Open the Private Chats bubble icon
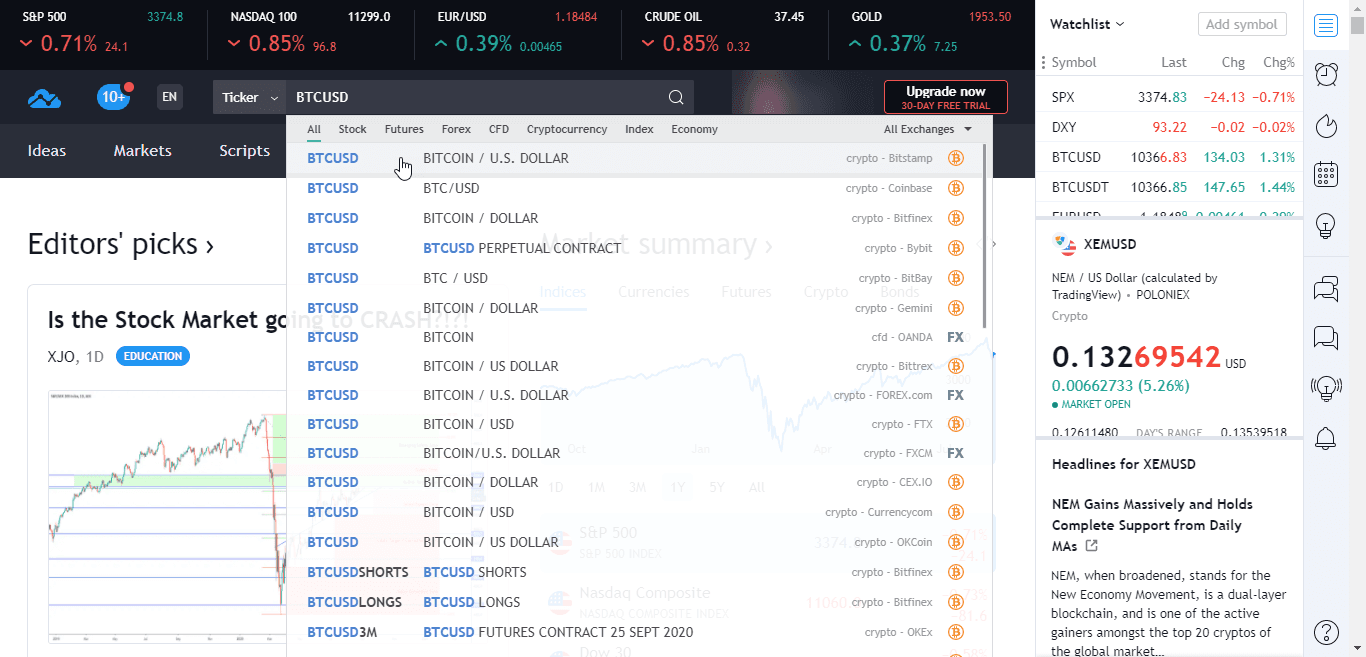The height and width of the screenshot is (657, 1366). point(1326,338)
